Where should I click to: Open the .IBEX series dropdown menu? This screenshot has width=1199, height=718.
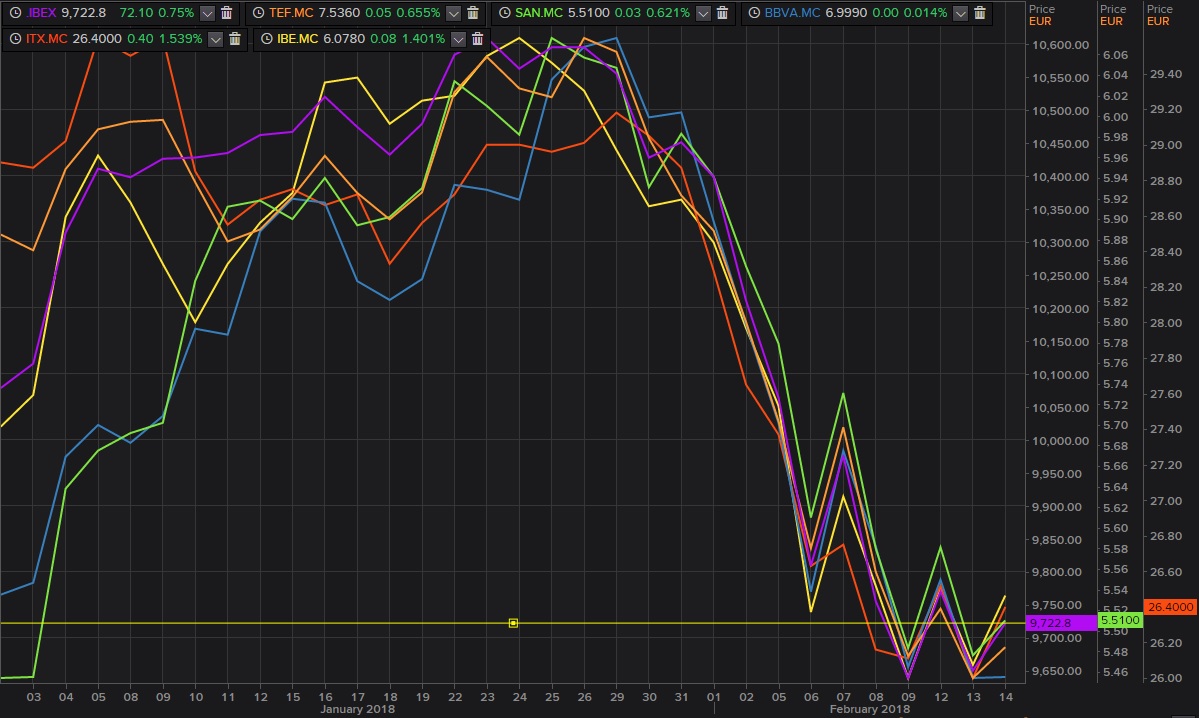pyautogui.click(x=207, y=13)
